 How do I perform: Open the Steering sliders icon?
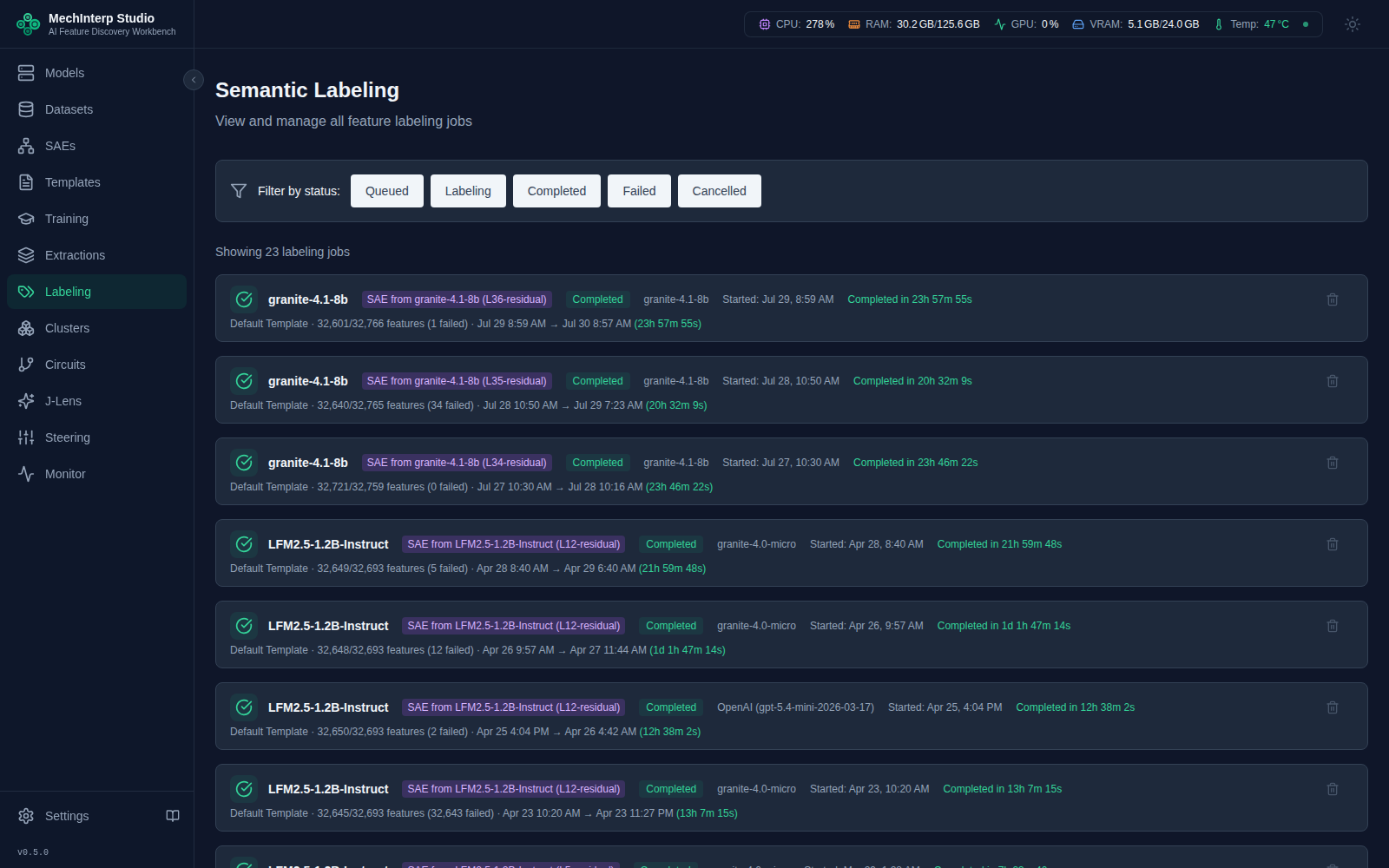point(26,437)
